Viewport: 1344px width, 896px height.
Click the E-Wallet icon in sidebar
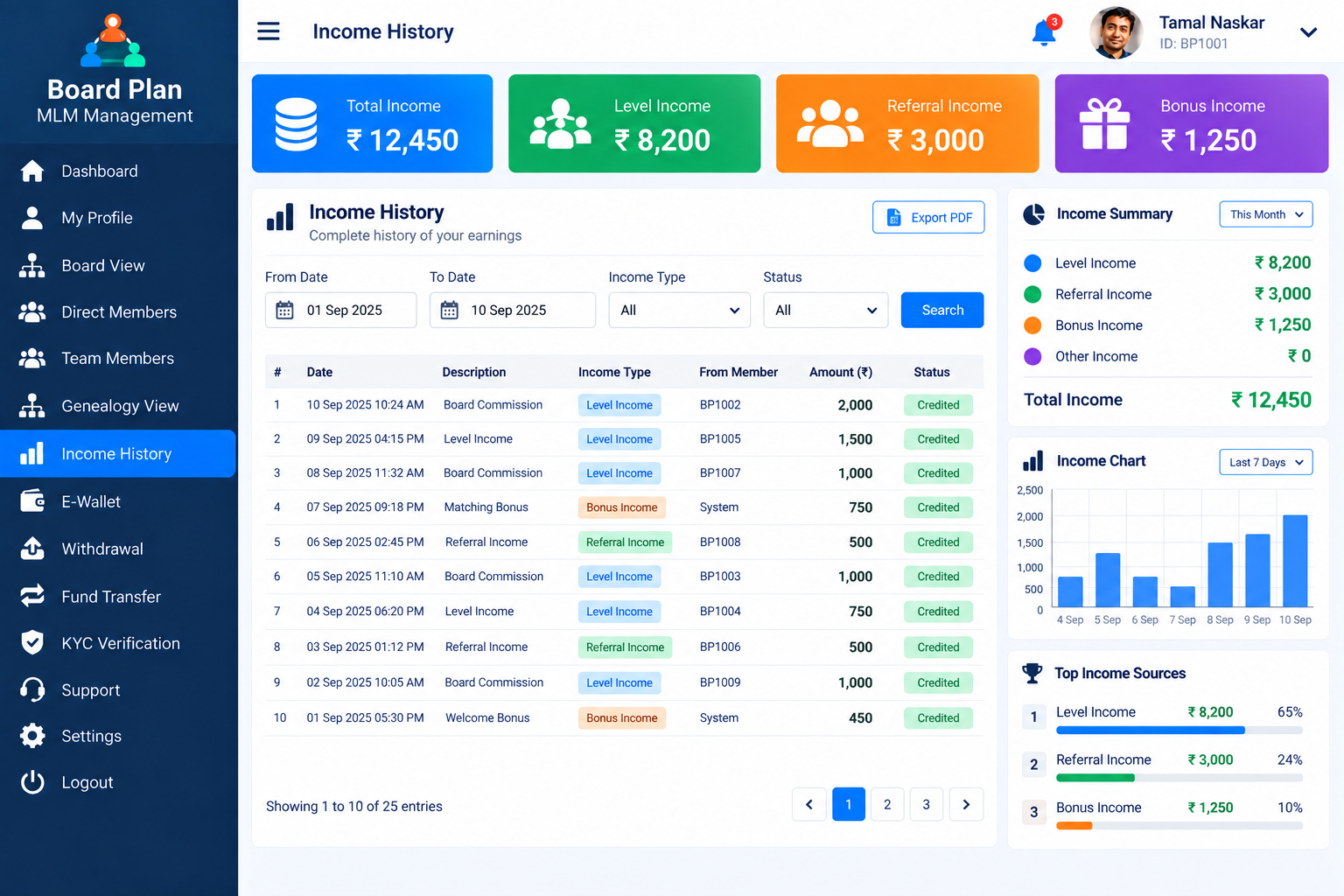(x=32, y=501)
